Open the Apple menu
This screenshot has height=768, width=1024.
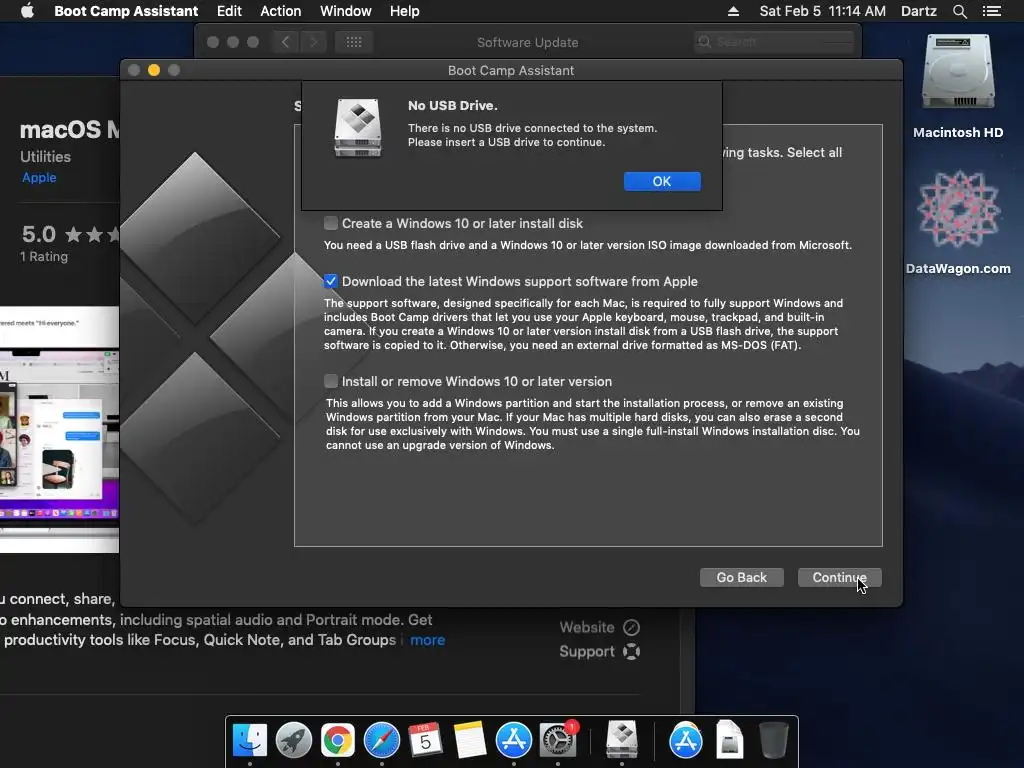tap(27, 11)
